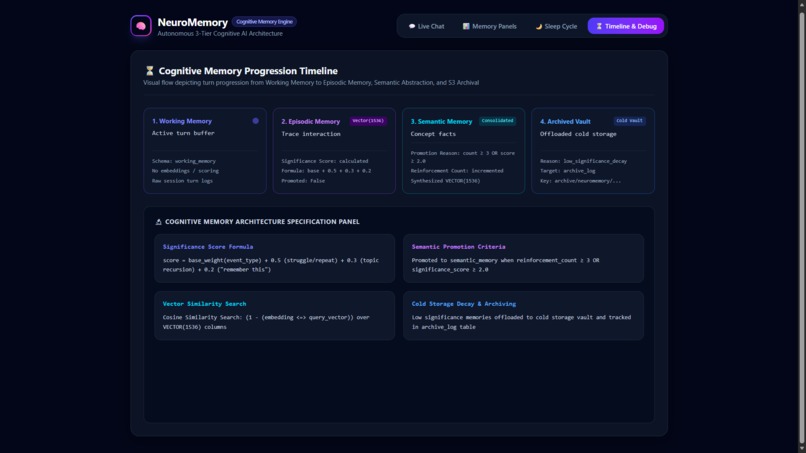The height and width of the screenshot is (453, 806).
Task: Click the 'Offloaded cold storage' text
Action: point(578,134)
